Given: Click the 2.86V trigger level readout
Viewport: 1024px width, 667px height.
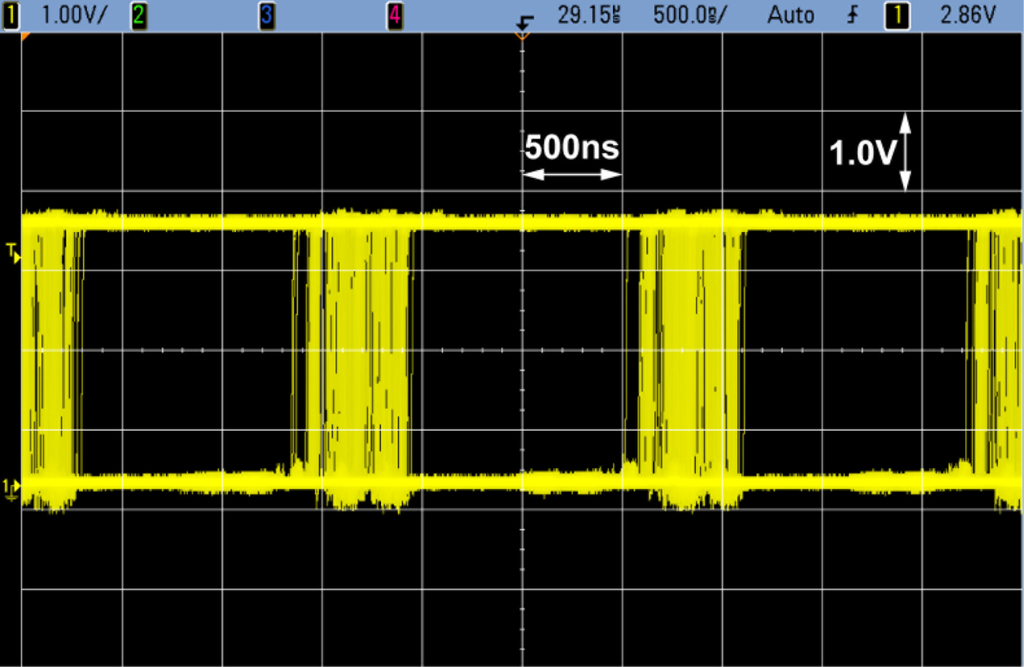Looking at the screenshot, I should coord(966,15).
